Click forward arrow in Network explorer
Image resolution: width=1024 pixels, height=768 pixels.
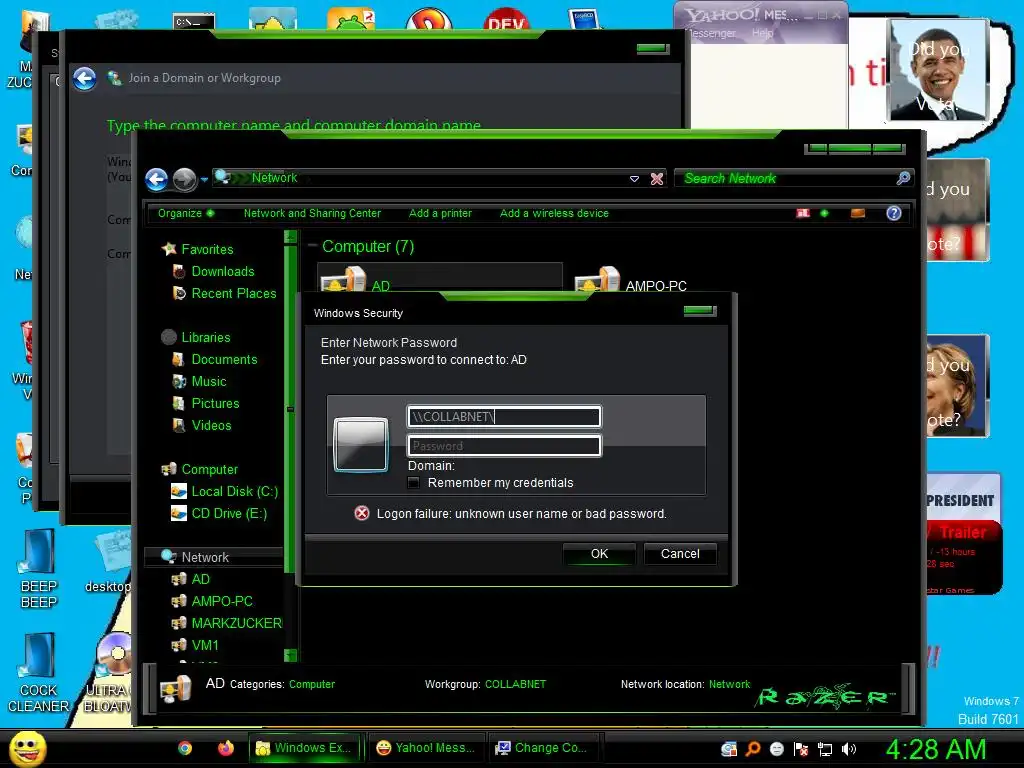coord(185,180)
